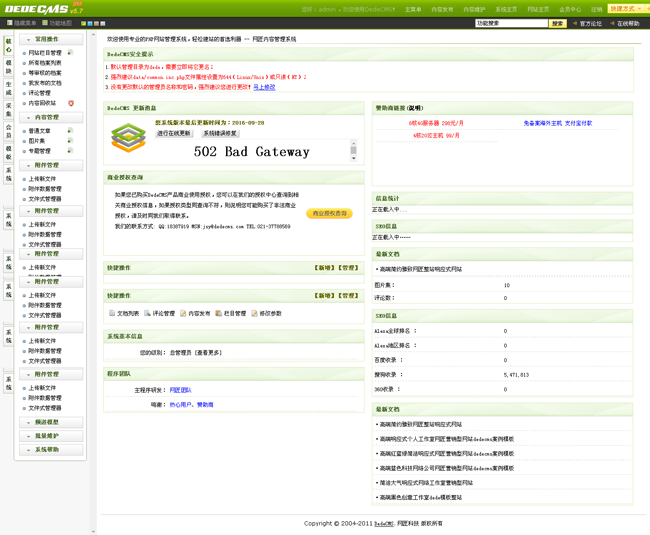The image size is (650, 535).
Task: Click the 进行在线更新 button
Action: click(173, 133)
